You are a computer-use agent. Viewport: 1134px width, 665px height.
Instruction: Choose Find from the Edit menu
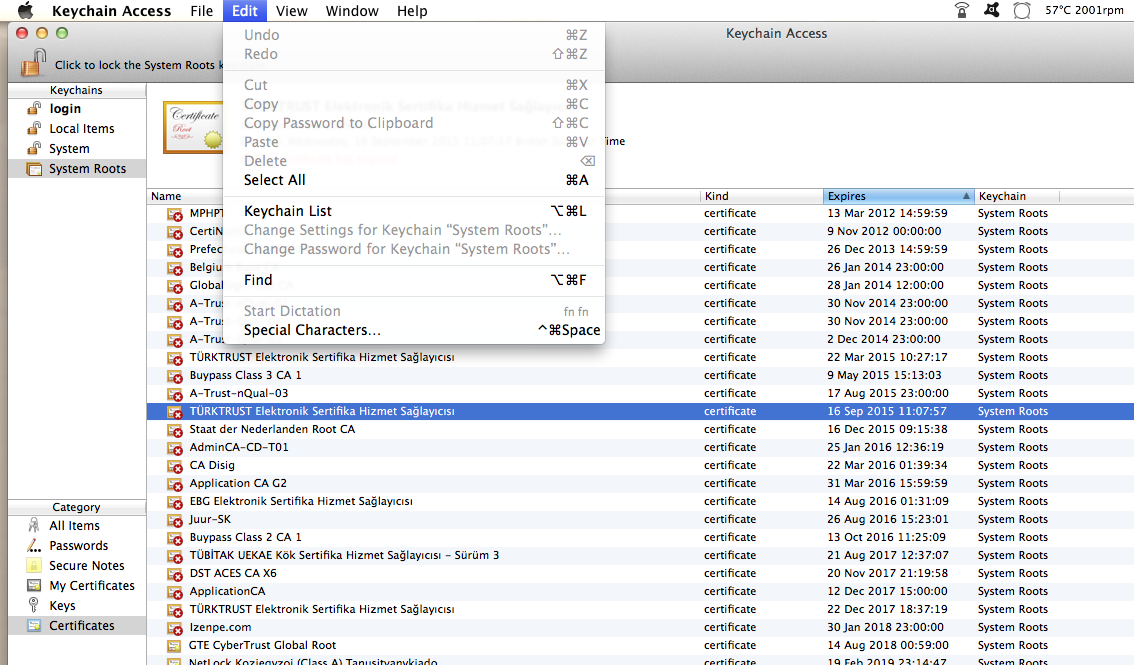(414, 280)
